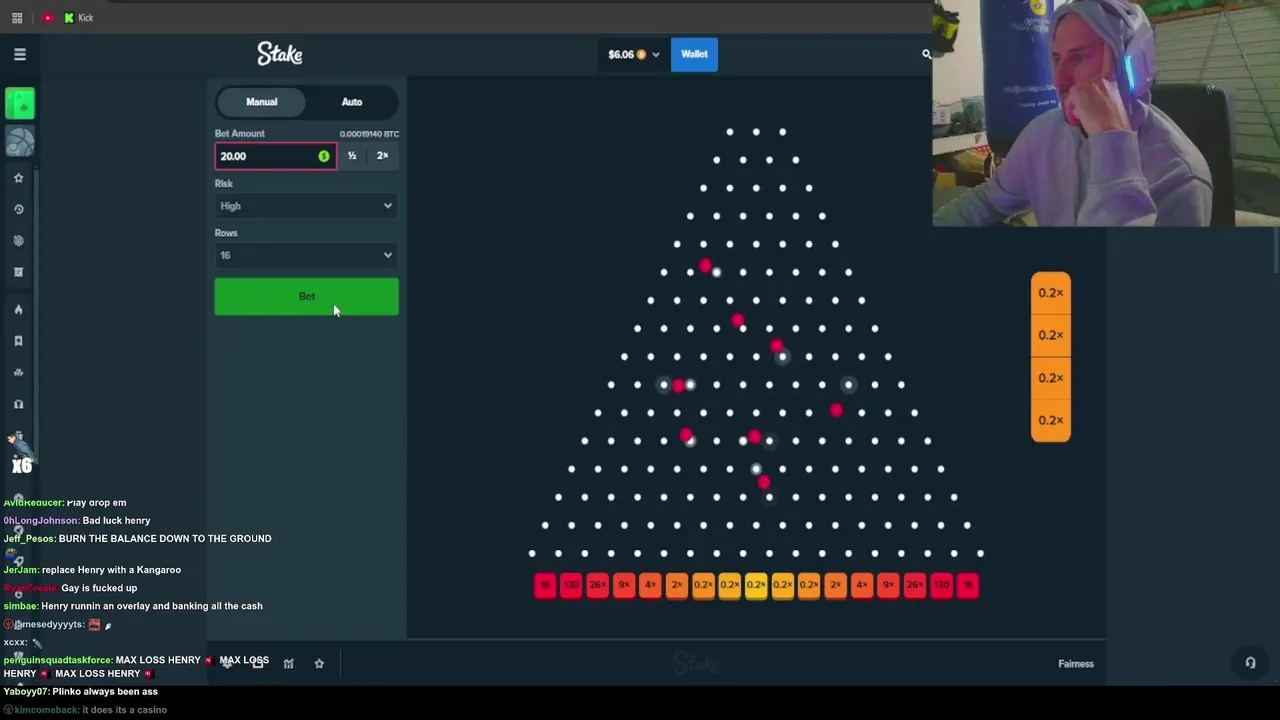Halve the bet with ½ button

352,156
